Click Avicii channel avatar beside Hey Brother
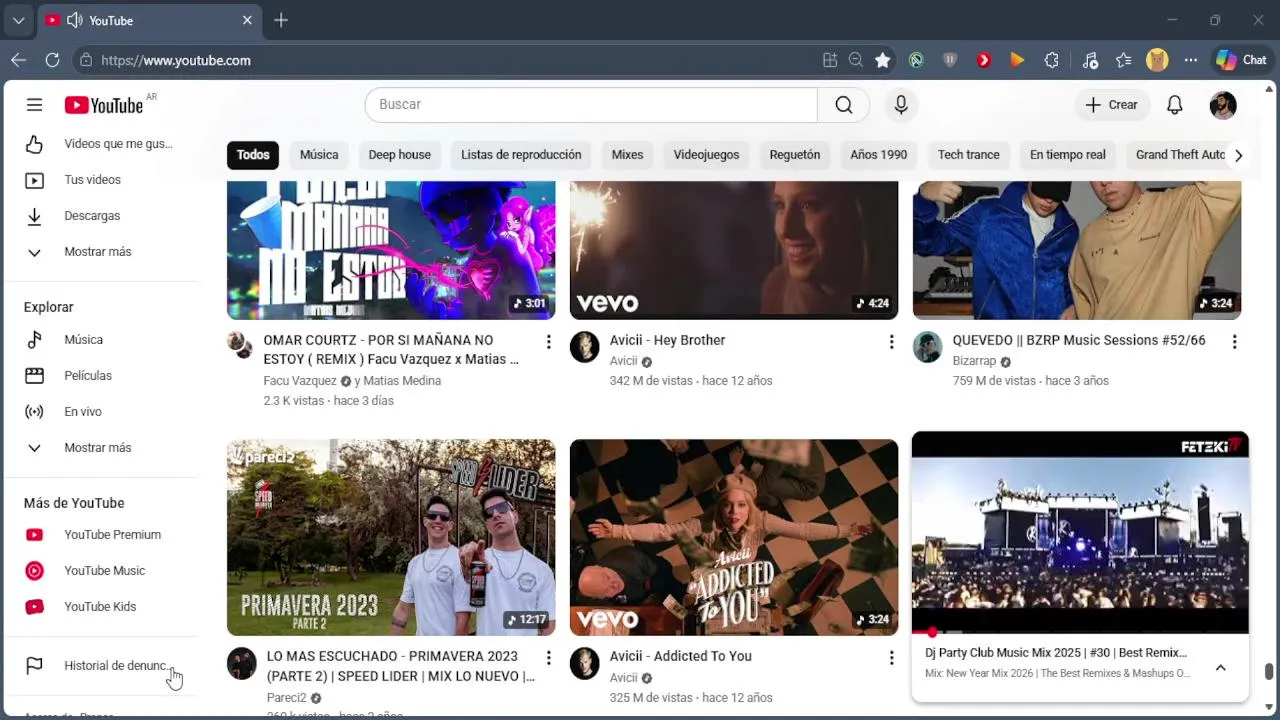The height and width of the screenshot is (720, 1280). (584, 347)
